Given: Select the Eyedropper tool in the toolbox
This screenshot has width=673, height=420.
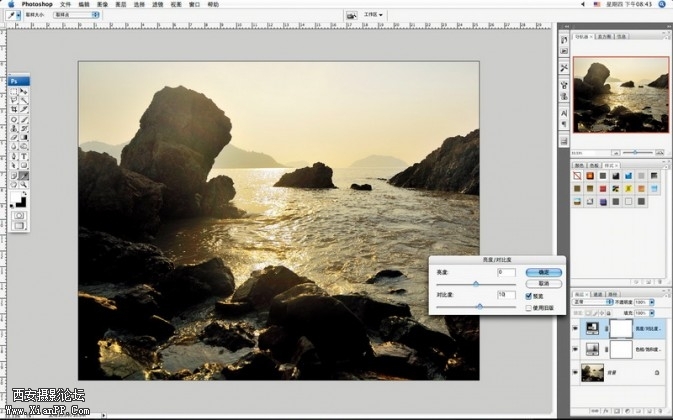Looking at the screenshot, I should tap(24, 175).
